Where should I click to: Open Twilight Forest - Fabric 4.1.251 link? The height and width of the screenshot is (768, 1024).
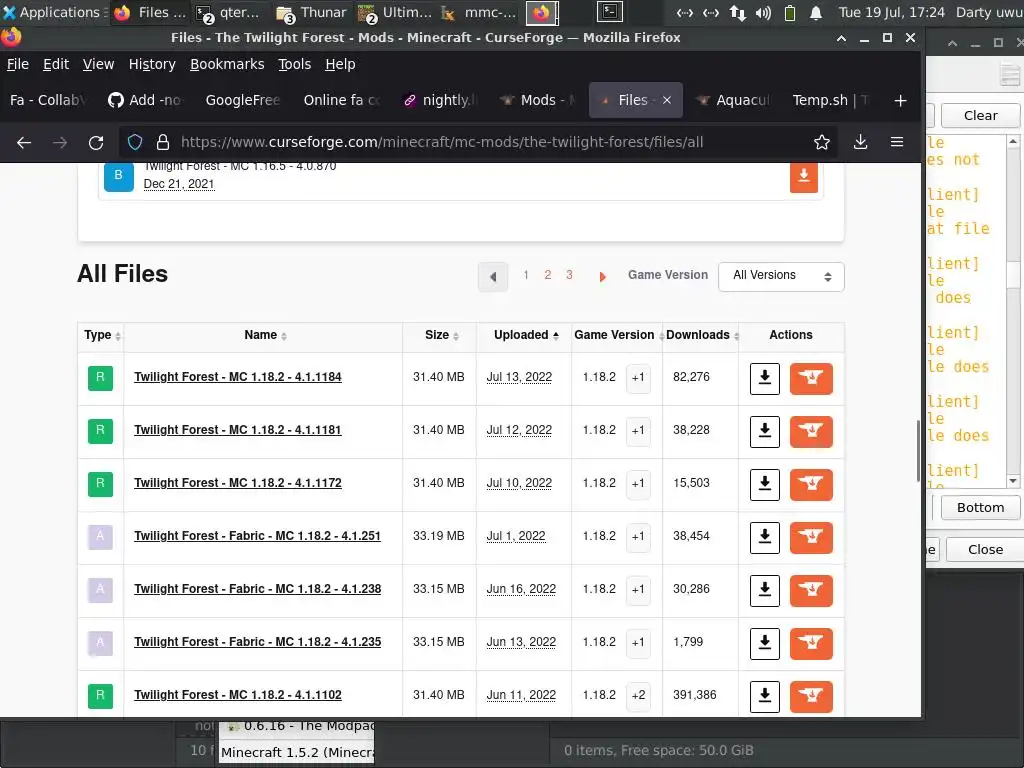(257, 536)
